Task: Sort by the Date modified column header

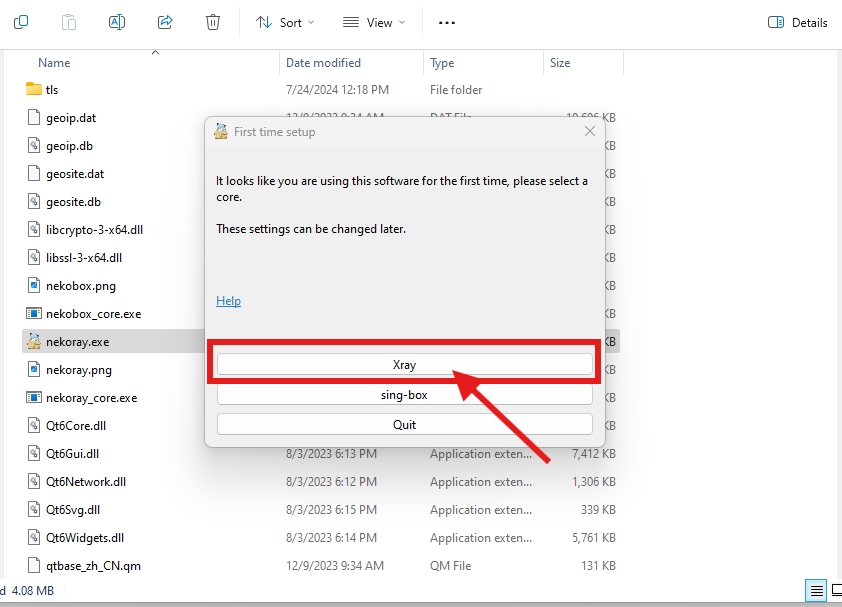Action: tap(323, 63)
